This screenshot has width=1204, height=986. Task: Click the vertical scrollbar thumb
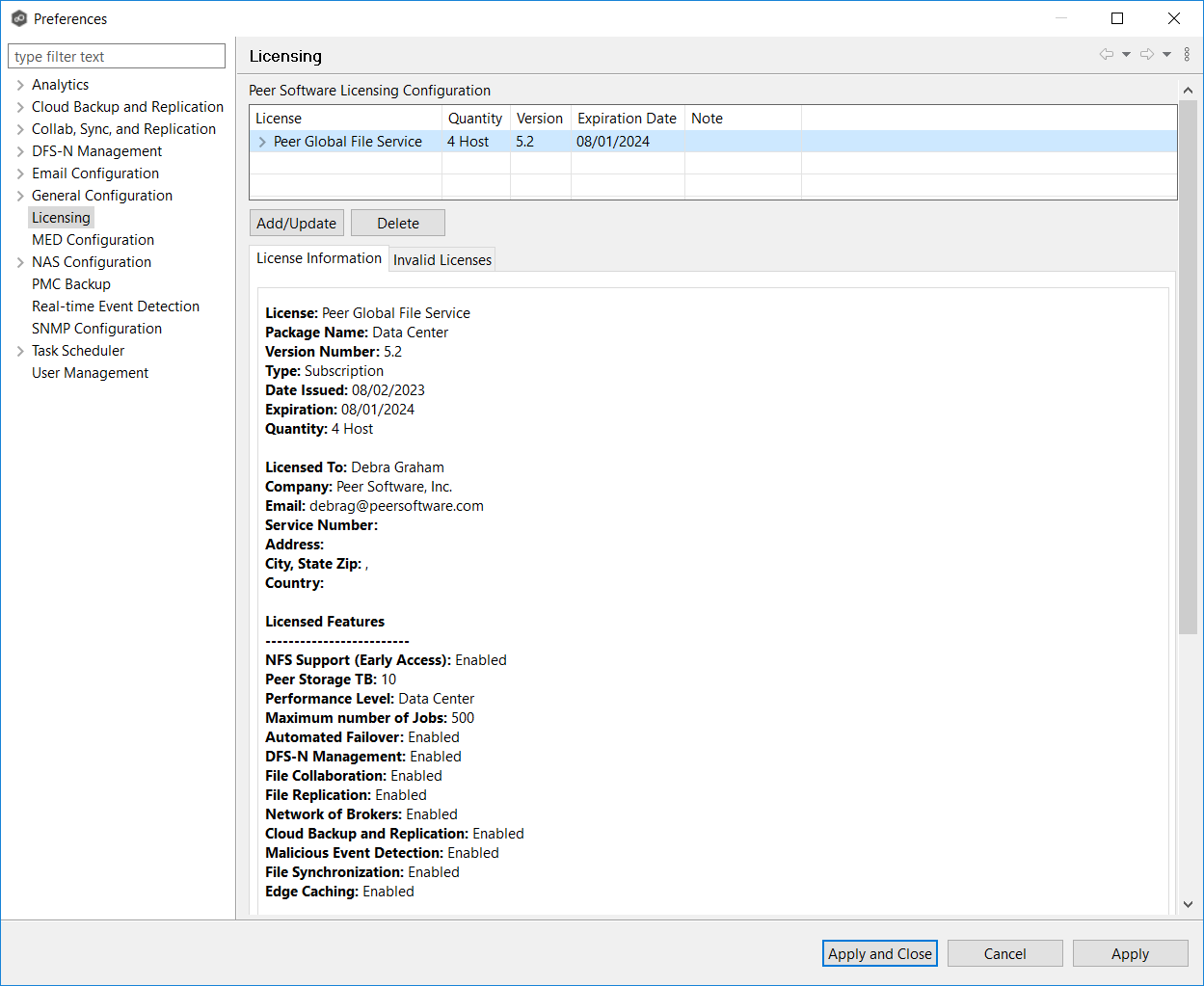pyautogui.click(x=1188, y=366)
